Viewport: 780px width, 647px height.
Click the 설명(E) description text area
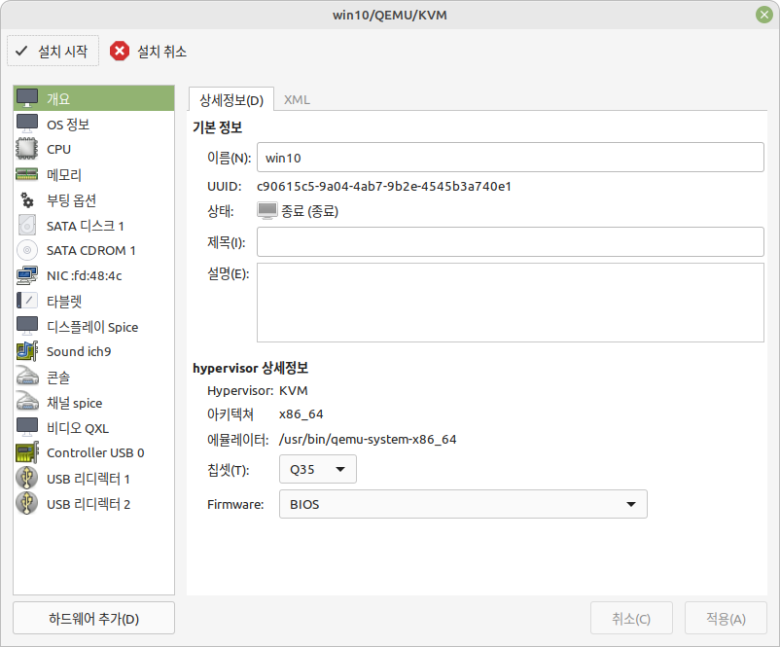pyautogui.click(x=510, y=302)
